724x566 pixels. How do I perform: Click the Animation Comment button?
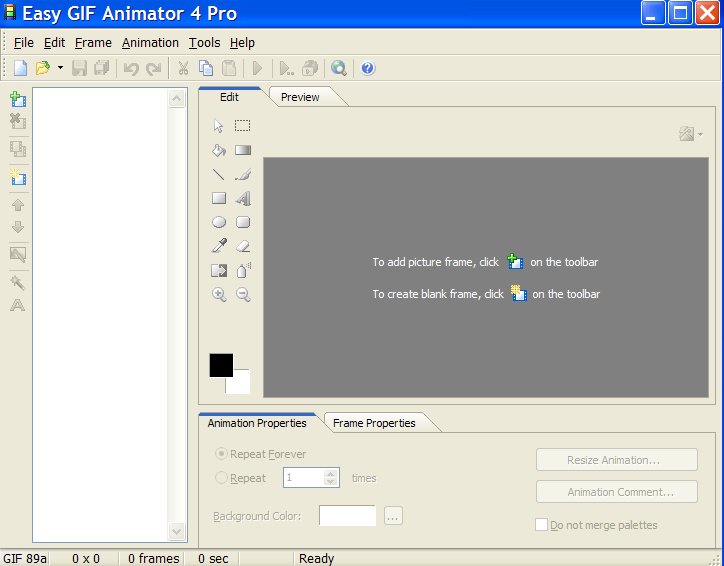tap(616, 492)
